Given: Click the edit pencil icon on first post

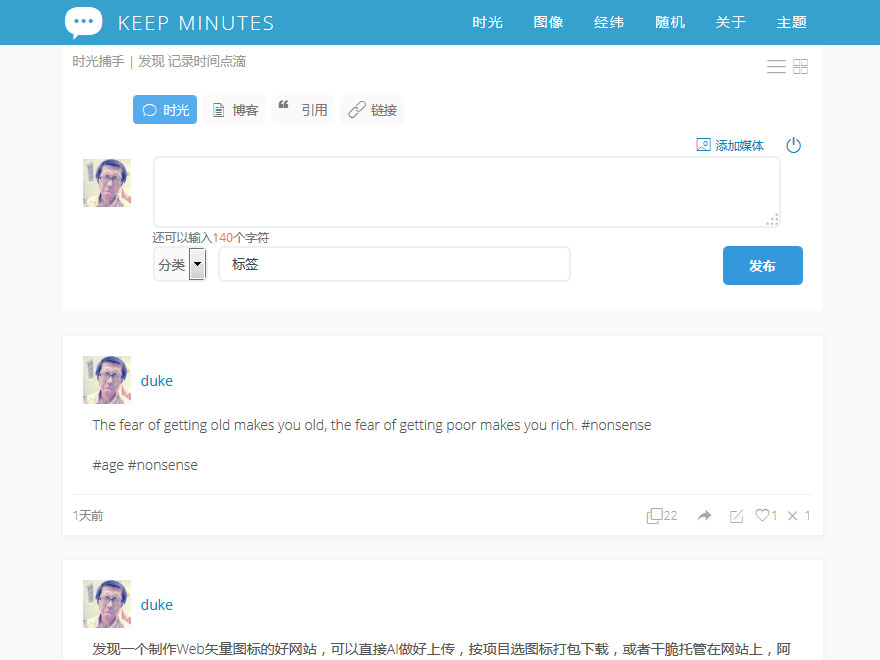Looking at the screenshot, I should pos(736,516).
